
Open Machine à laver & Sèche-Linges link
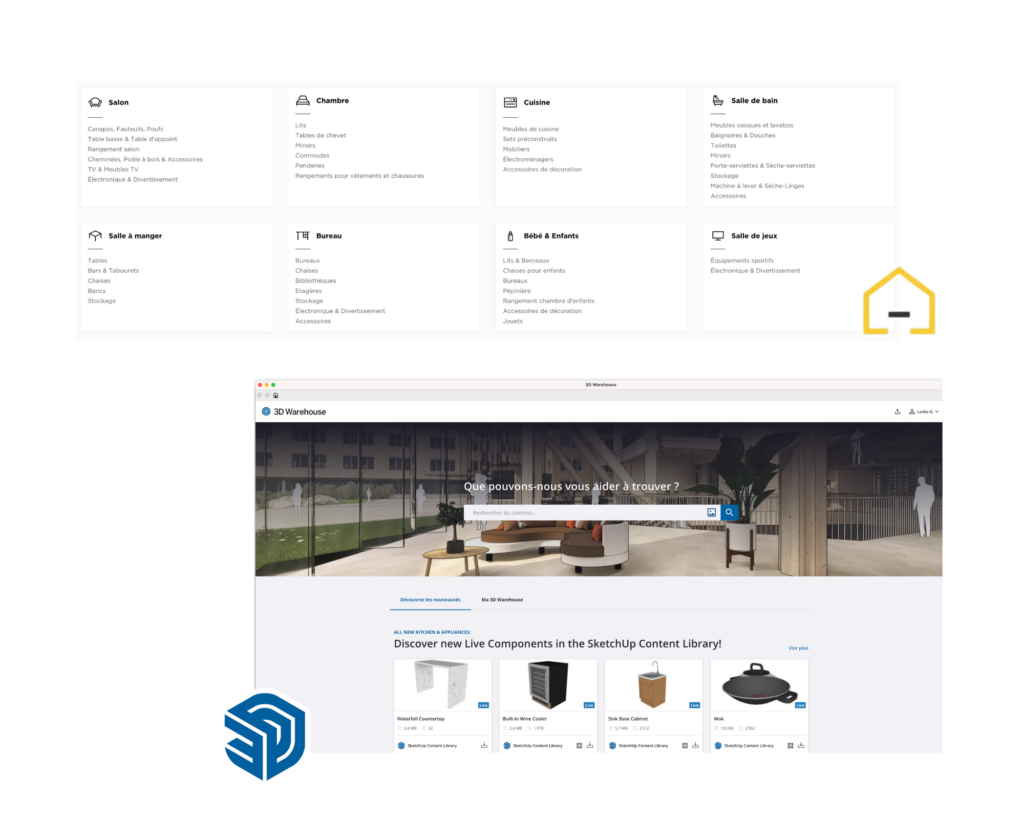pyautogui.click(x=758, y=186)
